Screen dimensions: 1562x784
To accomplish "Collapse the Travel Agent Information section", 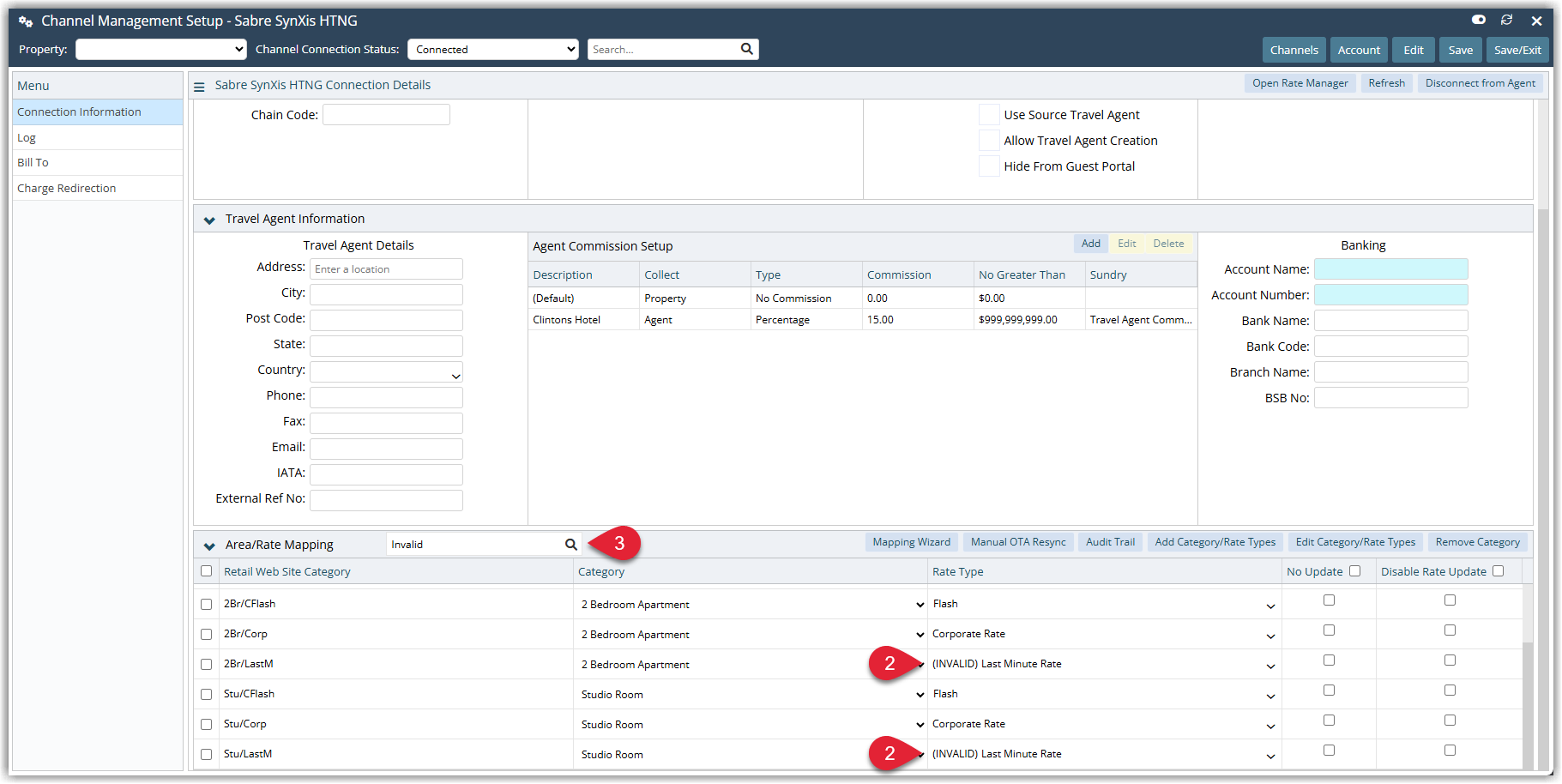I will (209, 220).
